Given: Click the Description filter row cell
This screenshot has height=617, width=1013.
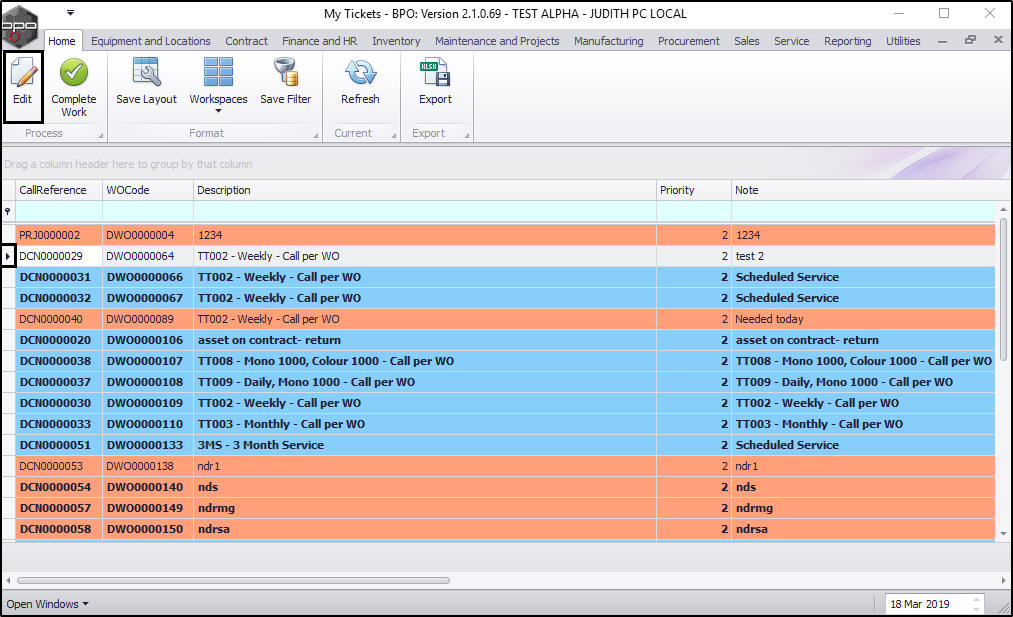Looking at the screenshot, I should pos(424,211).
